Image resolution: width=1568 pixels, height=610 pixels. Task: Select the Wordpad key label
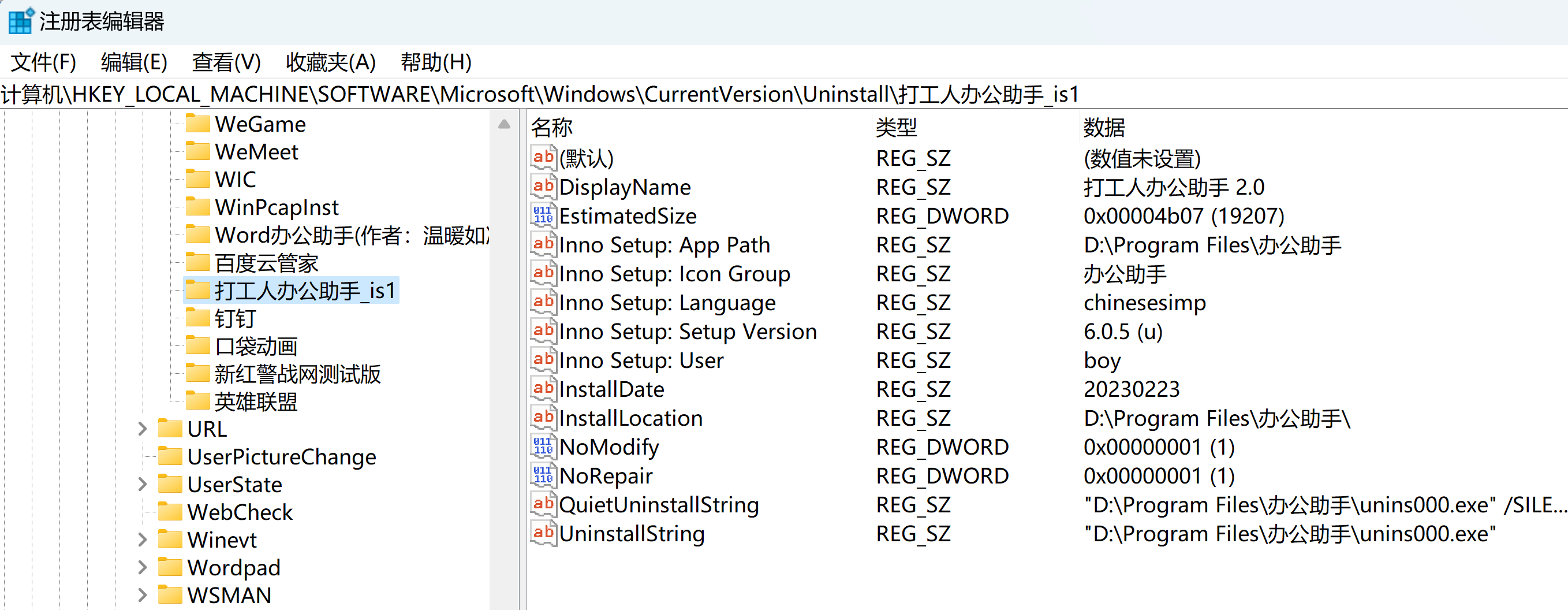tap(234, 567)
